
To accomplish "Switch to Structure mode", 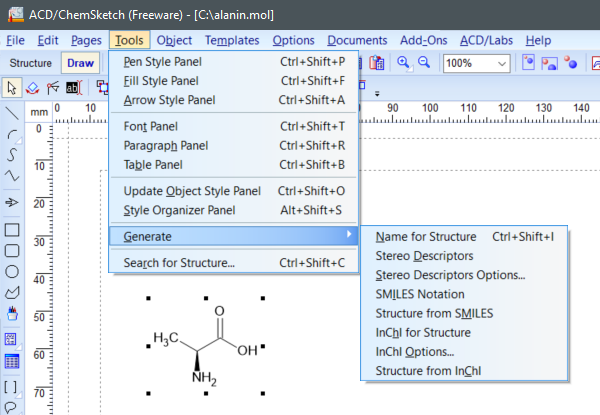I will pyautogui.click(x=31, y=63).
